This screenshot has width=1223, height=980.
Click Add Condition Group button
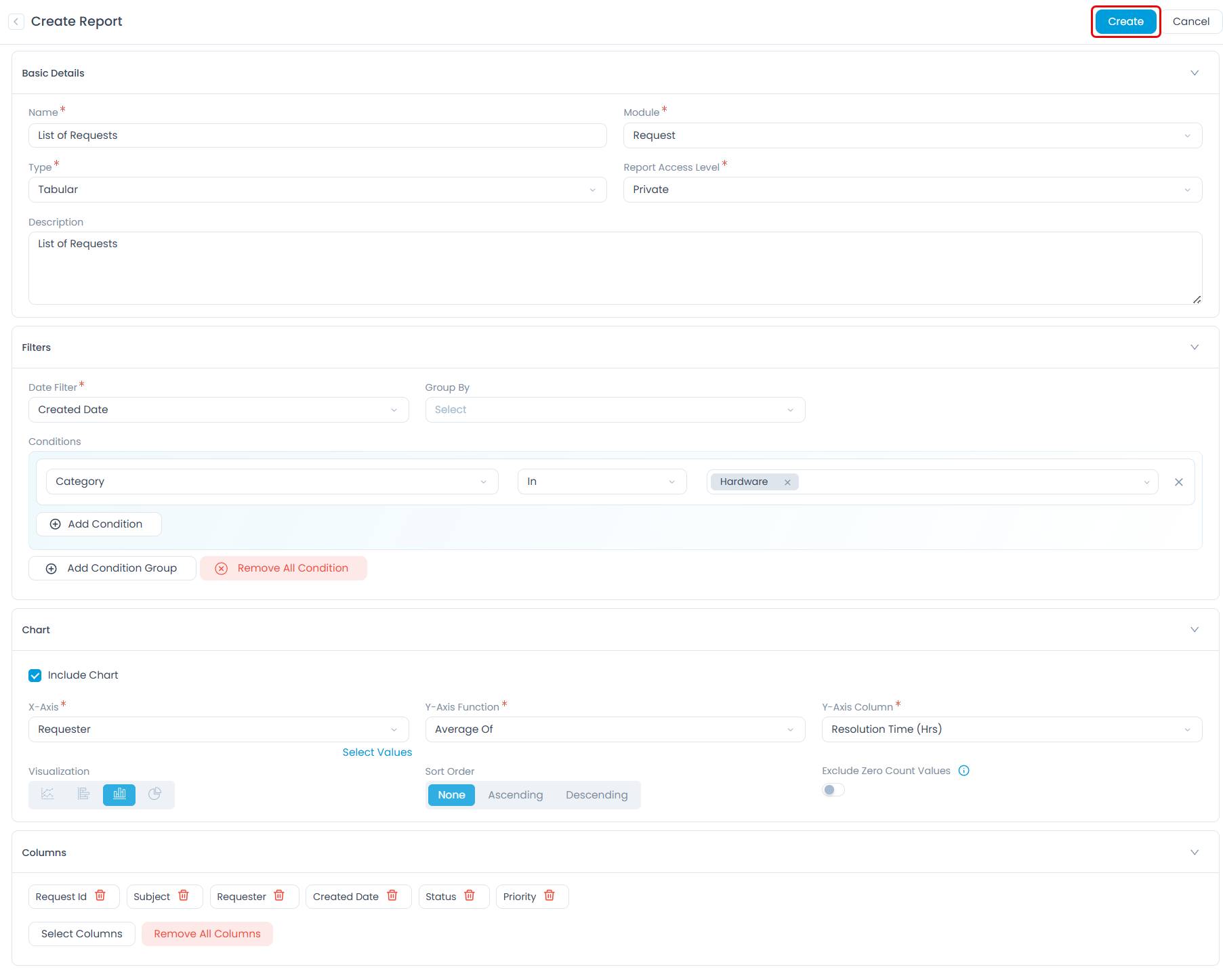click(x=112, y=568)
